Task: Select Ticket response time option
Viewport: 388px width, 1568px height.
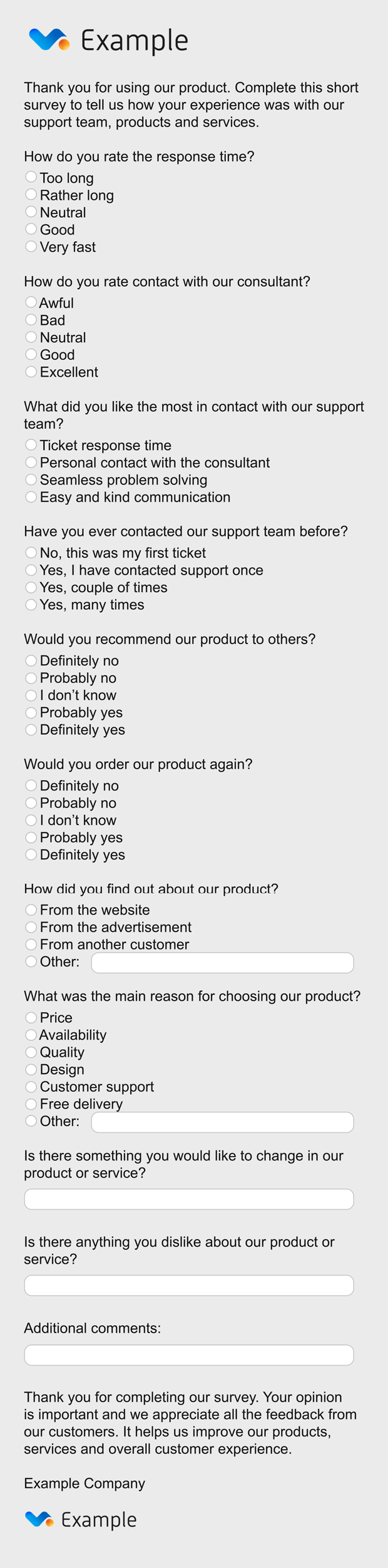Action: pos(31,444)
